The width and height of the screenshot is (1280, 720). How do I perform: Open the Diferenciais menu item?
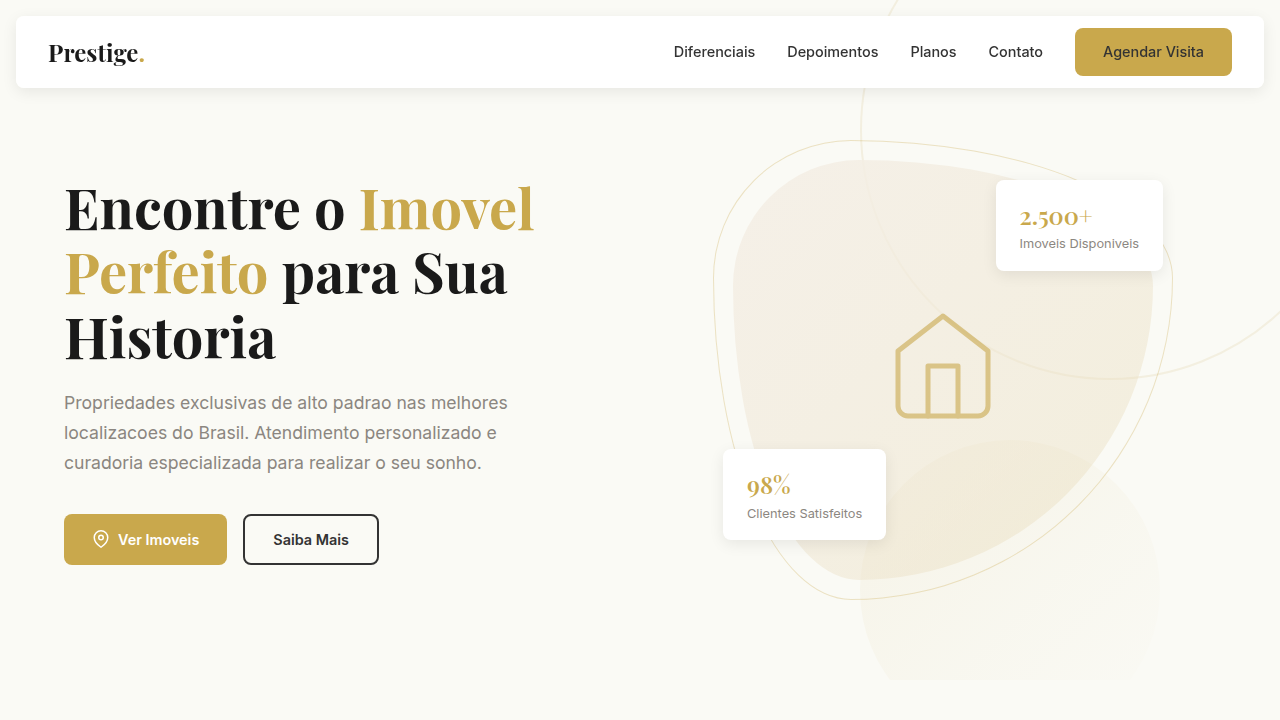pos(714,52)
